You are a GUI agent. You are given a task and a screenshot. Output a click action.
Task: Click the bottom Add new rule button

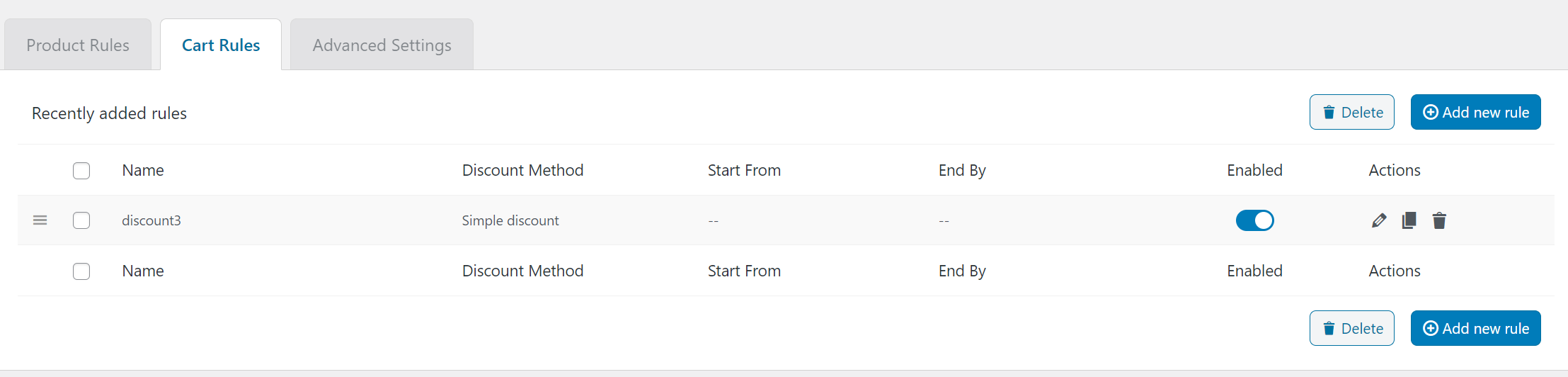(x=1475, y=328)
